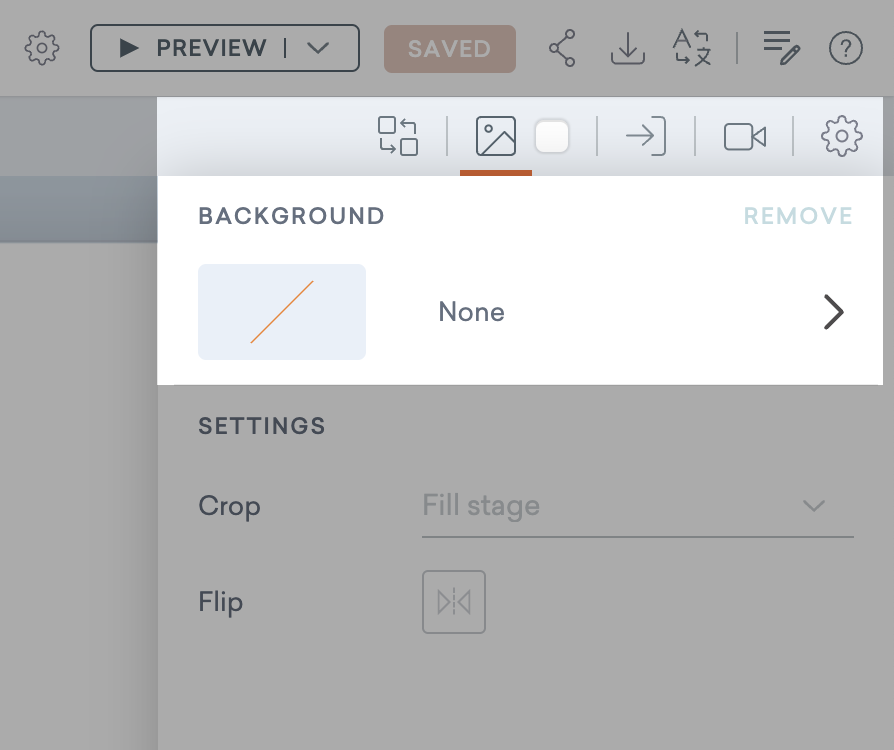Open the app settings gear top left

[41, 48]
